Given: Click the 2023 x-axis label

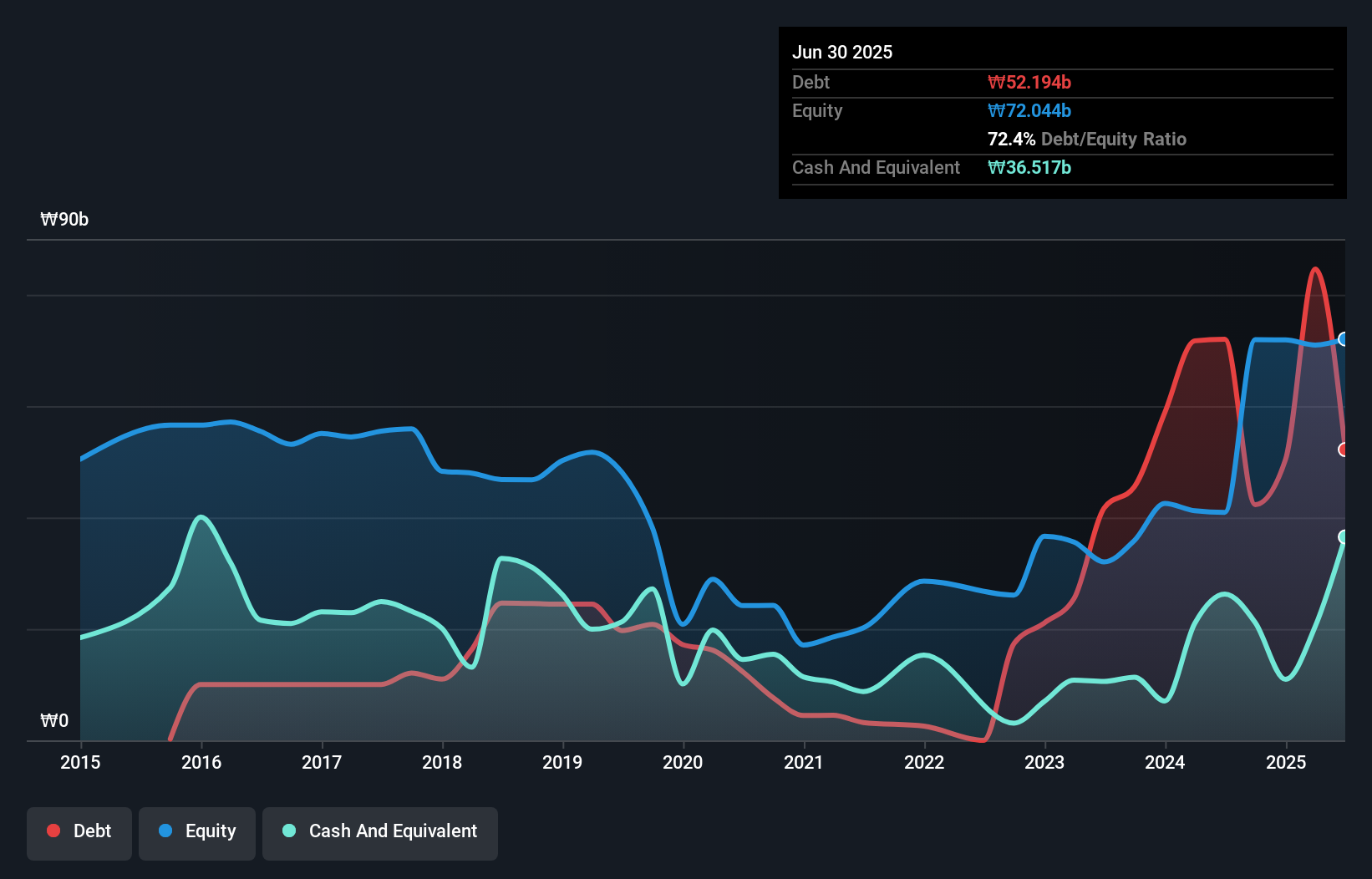Looking at the screenshot, I should tap(1044, 762).
